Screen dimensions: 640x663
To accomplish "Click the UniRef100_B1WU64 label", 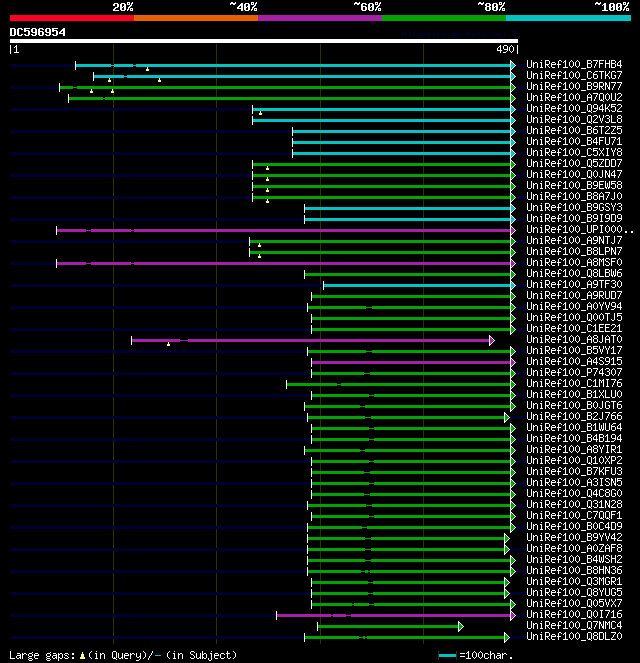I will coord(574,427).
